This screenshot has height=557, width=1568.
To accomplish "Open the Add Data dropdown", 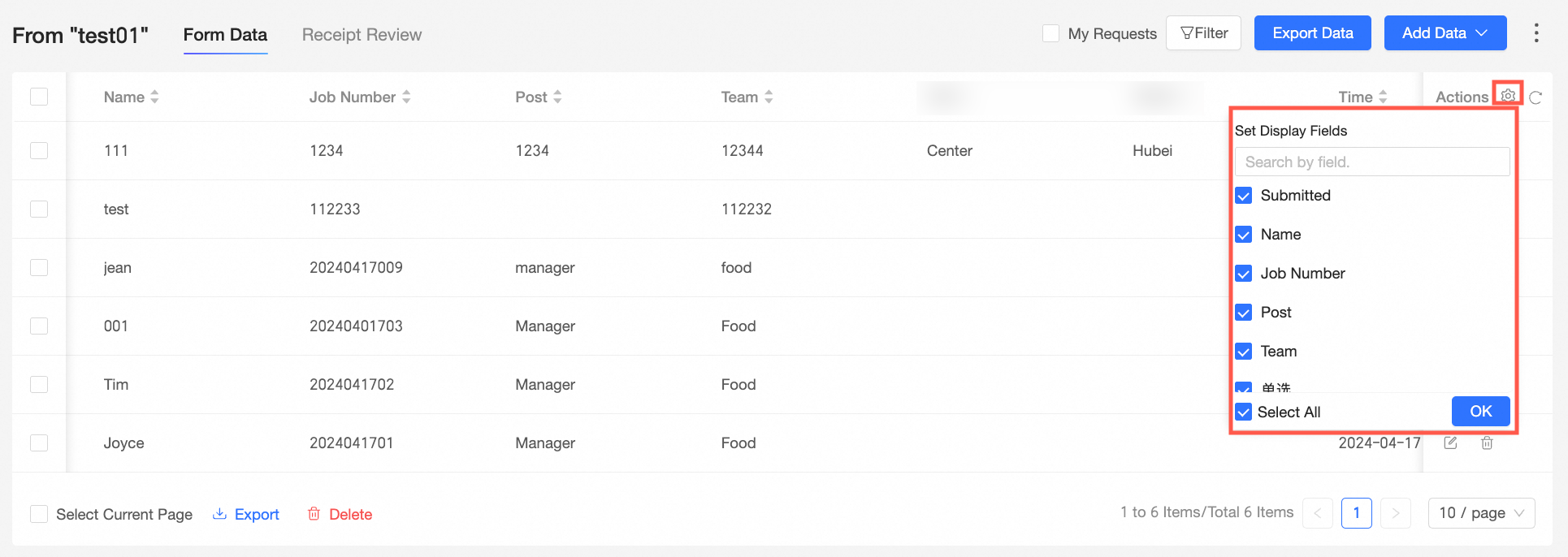I will (1445, 32).
